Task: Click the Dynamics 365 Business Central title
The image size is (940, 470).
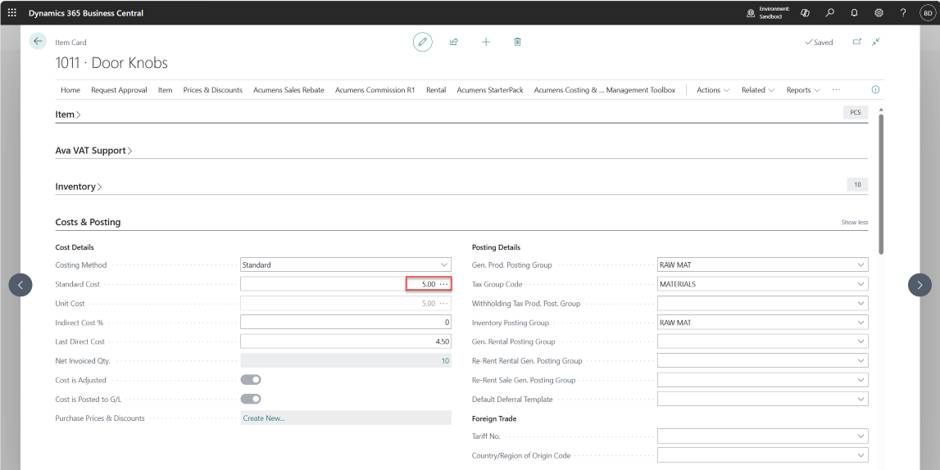Action: click(86, 13)
